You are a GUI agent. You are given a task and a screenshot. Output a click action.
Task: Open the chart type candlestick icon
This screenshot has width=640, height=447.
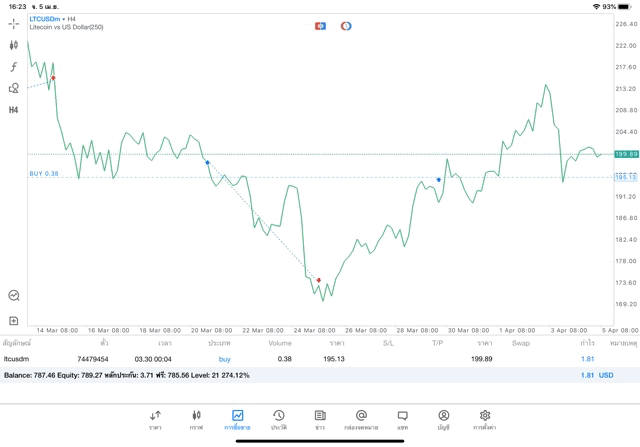tap(13, 45)
